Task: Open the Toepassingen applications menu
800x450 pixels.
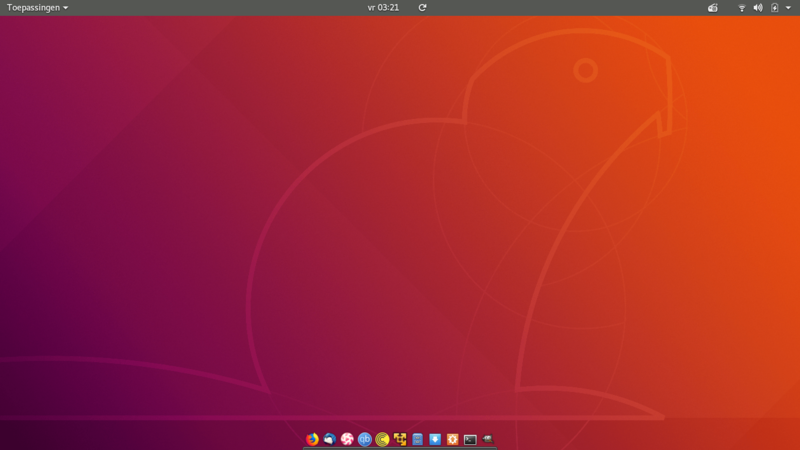Action: point(37,8)
